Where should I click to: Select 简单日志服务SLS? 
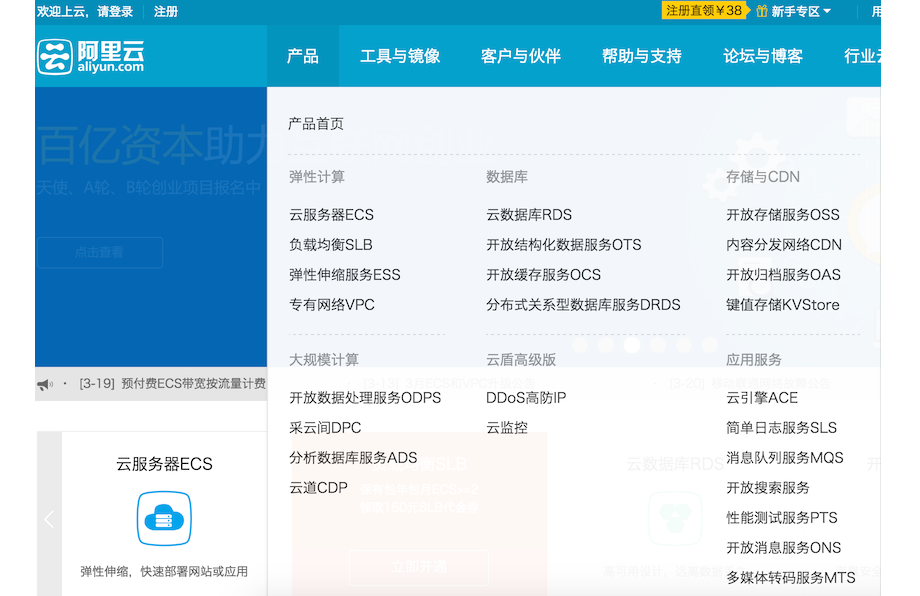pos(782,428)
